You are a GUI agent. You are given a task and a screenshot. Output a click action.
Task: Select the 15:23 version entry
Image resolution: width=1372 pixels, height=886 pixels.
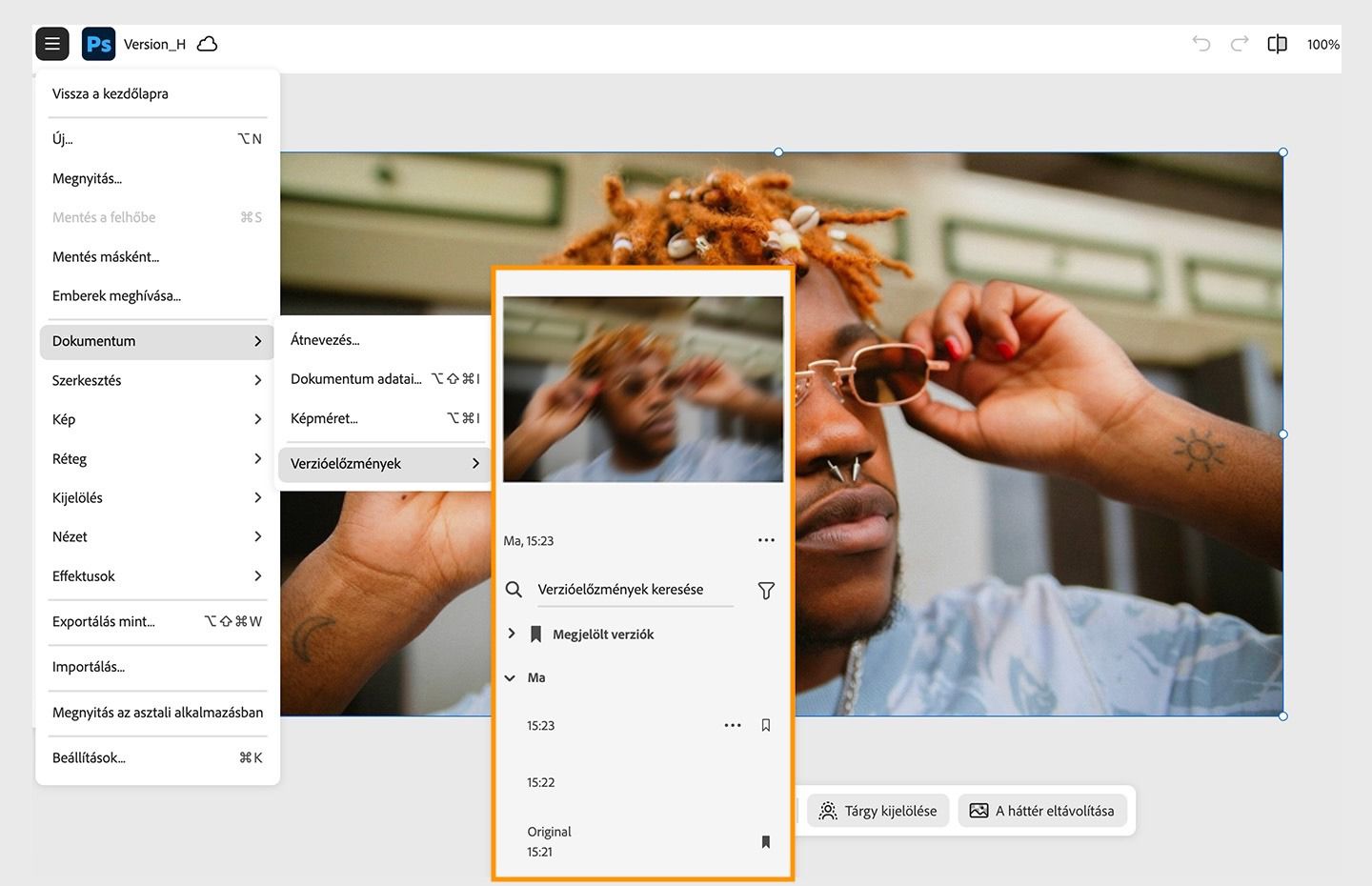tap(540, 726)
